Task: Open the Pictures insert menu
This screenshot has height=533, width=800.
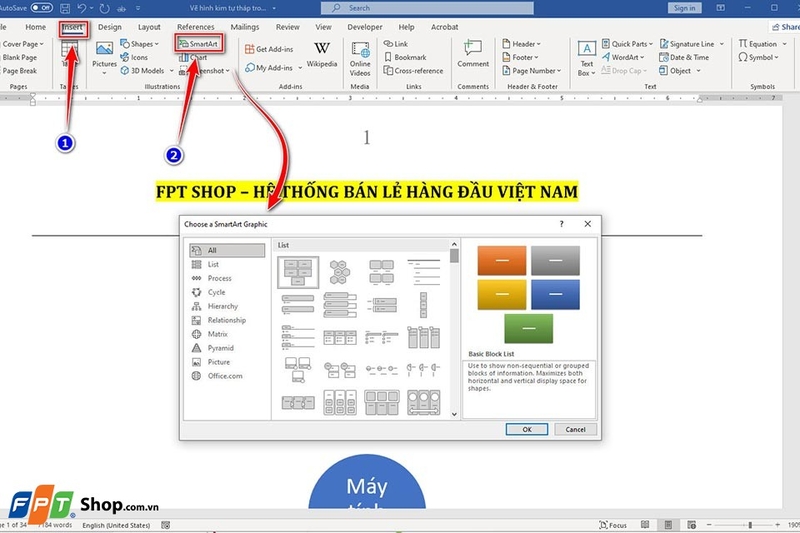Action: [x=104, y=58]
